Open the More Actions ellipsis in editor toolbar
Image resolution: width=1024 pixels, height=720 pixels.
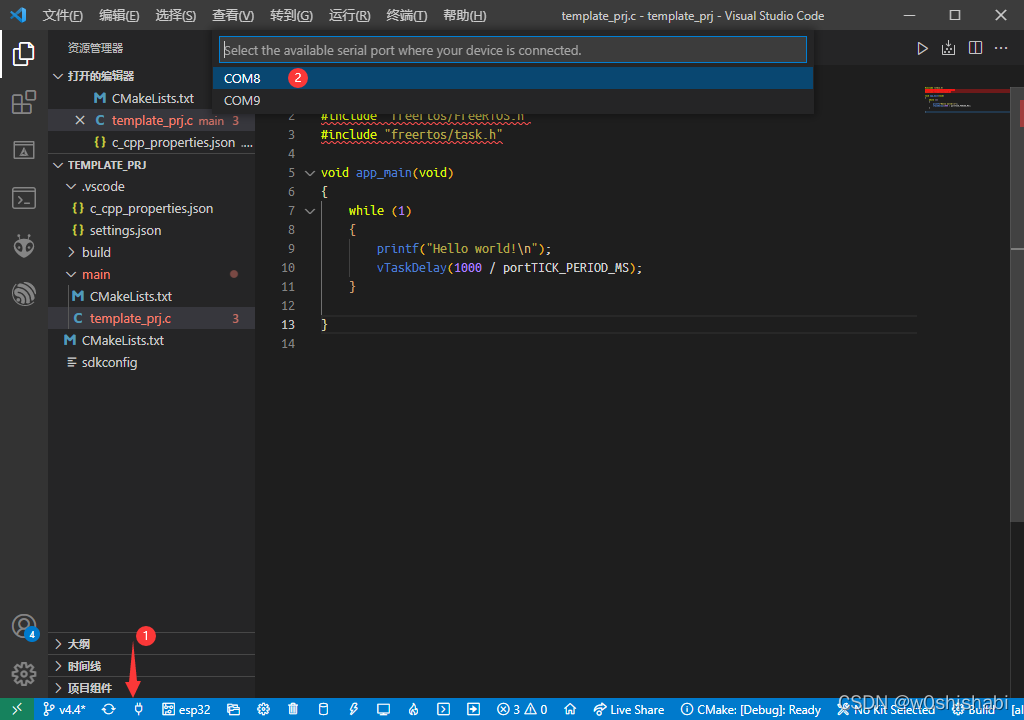(1000, 48)
